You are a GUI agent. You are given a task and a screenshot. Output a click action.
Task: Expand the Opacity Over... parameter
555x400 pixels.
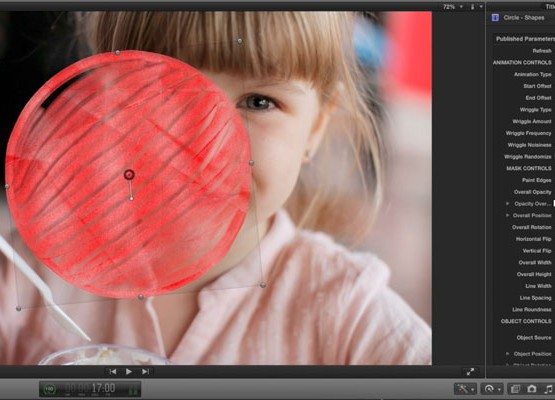pyautogui.click(x=508, y=204)
